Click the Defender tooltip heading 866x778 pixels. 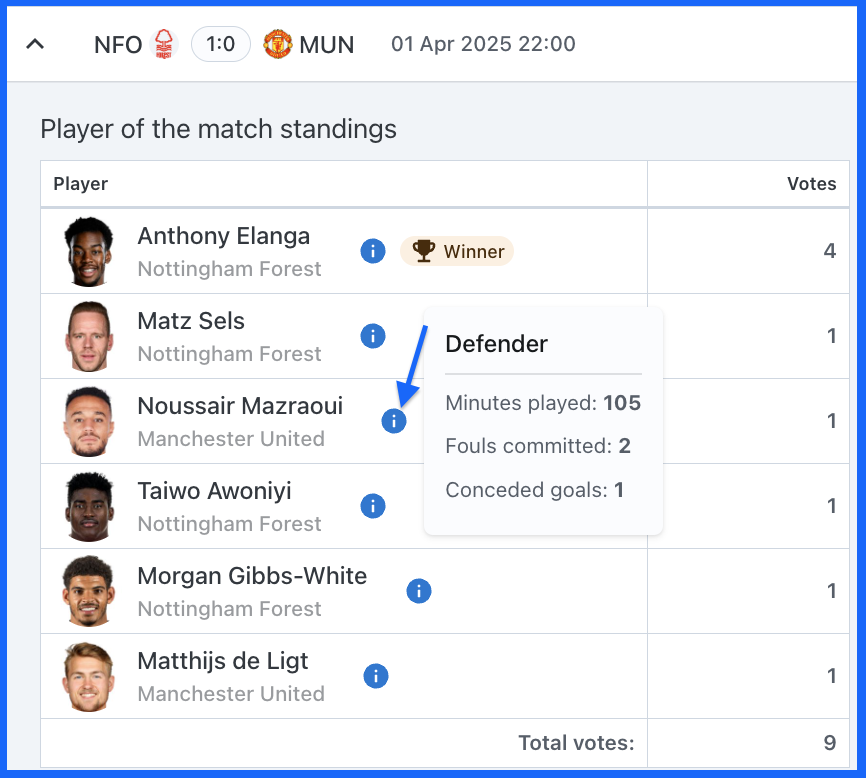click(x=497, y=343)
